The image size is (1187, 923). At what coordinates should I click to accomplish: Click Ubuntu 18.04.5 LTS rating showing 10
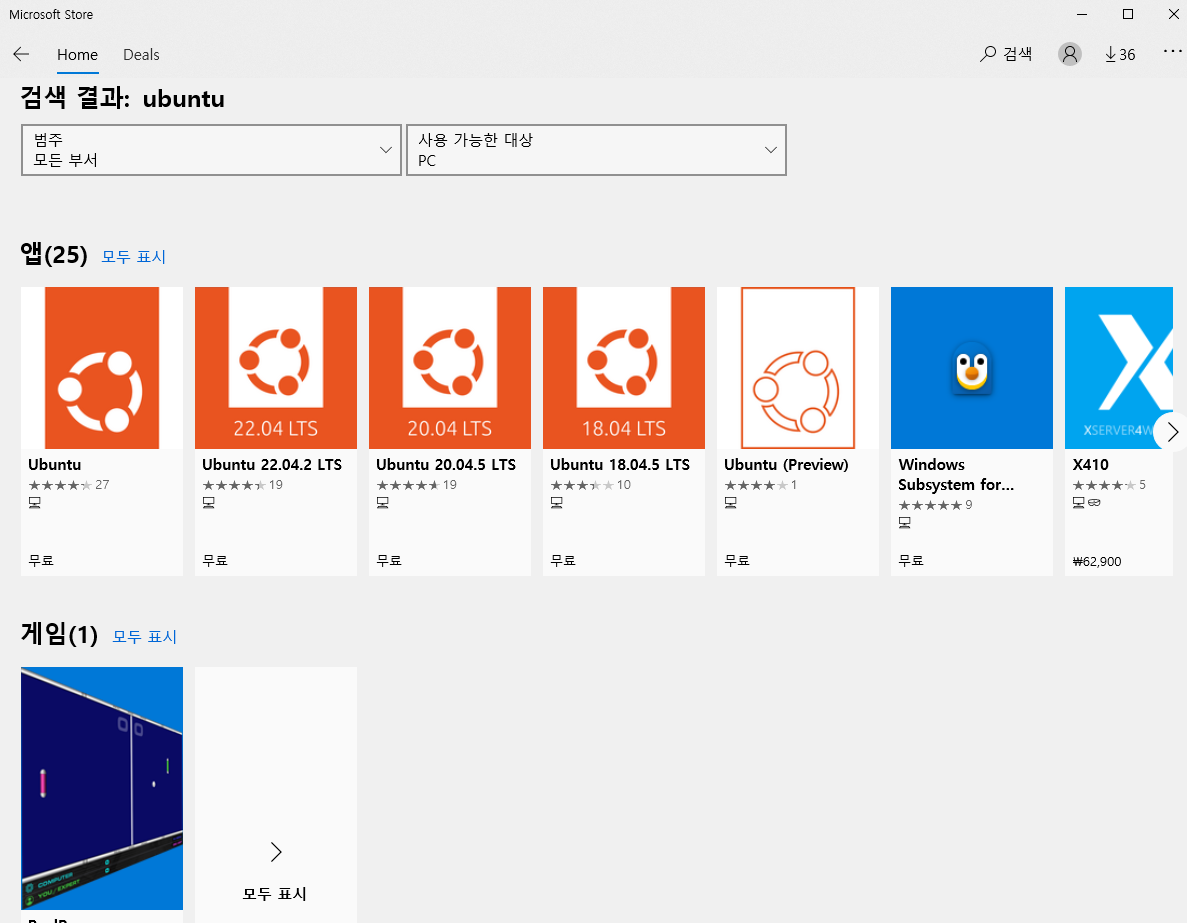[x=590, y=485]
